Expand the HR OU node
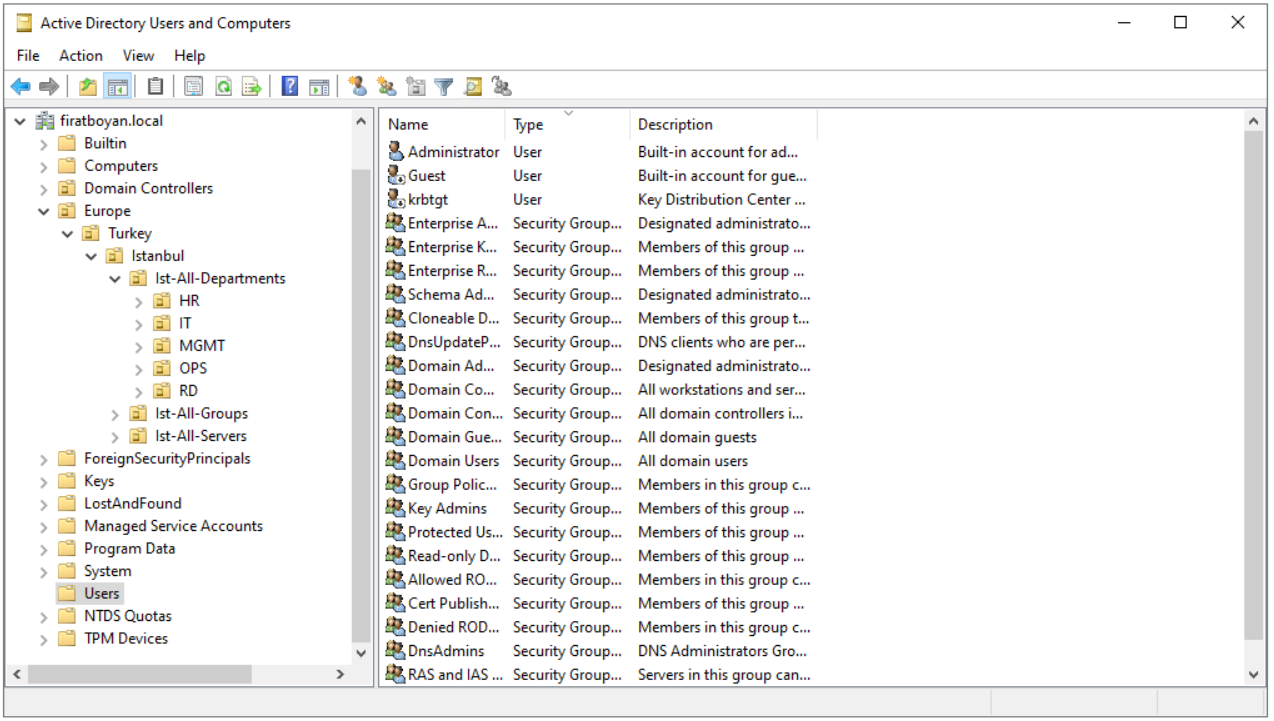The height and width of the screenshot is (721, 1274). (139, 301)
